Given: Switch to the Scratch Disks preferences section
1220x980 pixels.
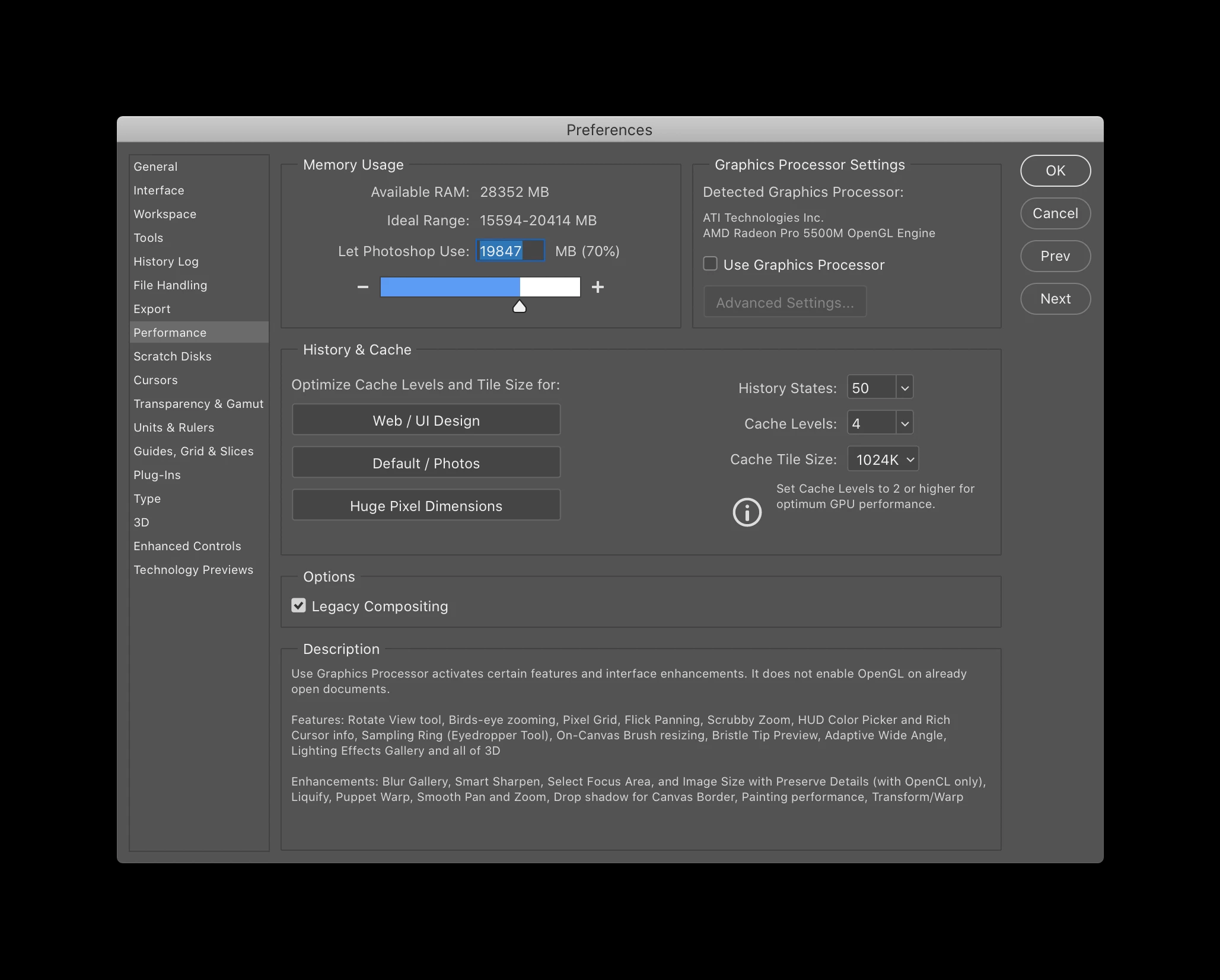Looking at the screenshot, I should pos(173,356).
